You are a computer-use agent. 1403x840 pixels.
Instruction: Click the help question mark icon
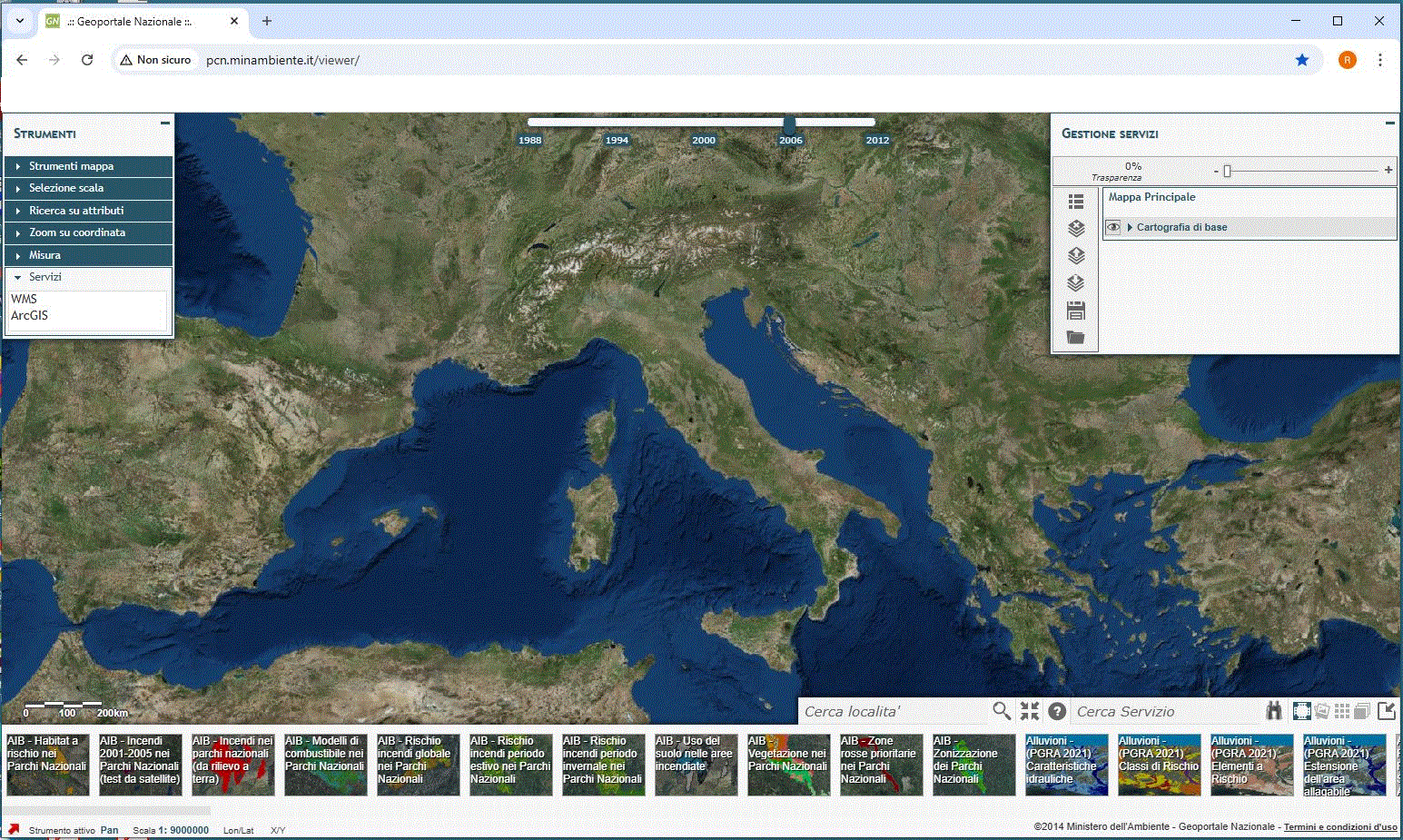tap(1057, 711)
